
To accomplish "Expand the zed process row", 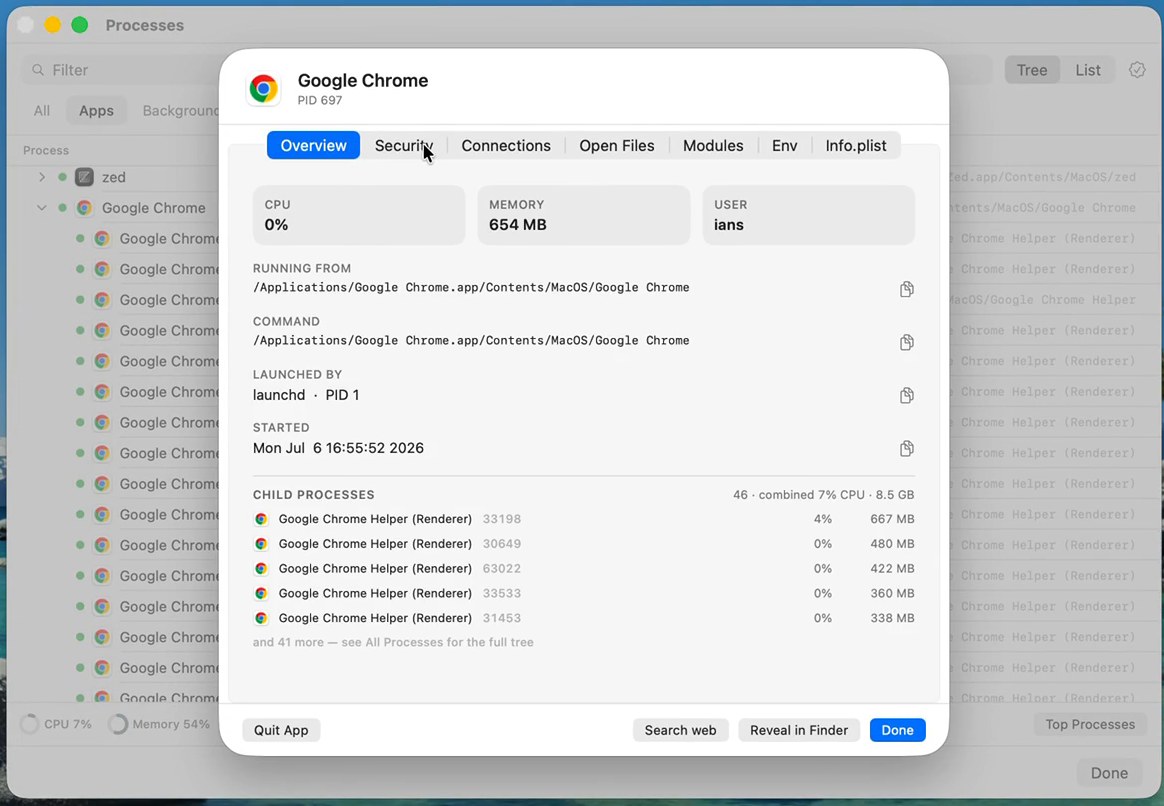I will pyautogui.click(x=42, y=177).
